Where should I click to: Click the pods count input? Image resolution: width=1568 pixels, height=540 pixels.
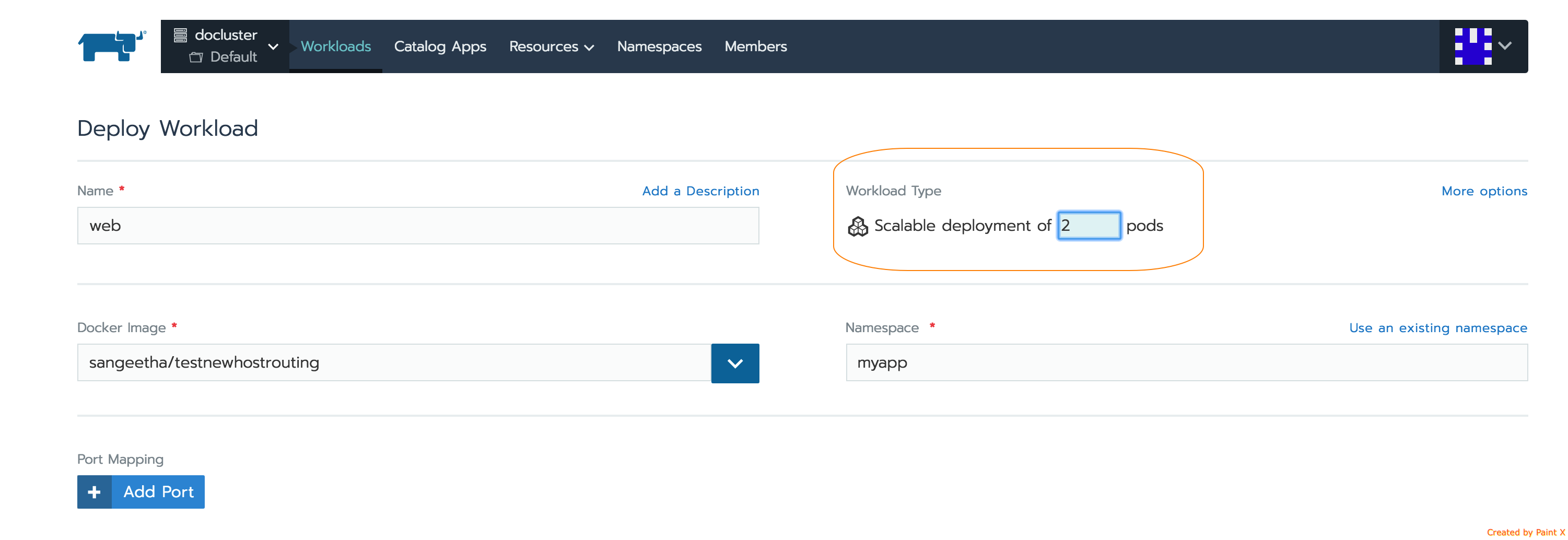pos(1089,226)
